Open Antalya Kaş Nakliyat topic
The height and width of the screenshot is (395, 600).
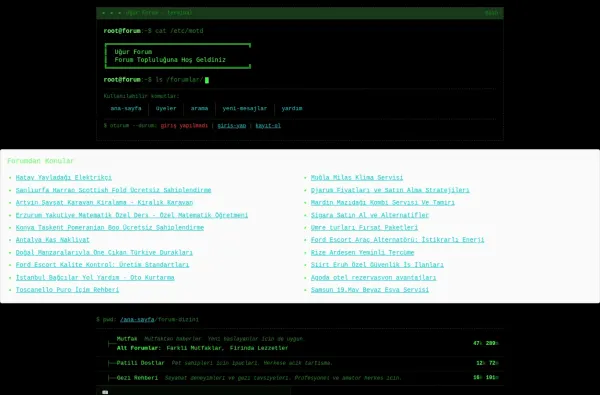[x=52, y=240]
